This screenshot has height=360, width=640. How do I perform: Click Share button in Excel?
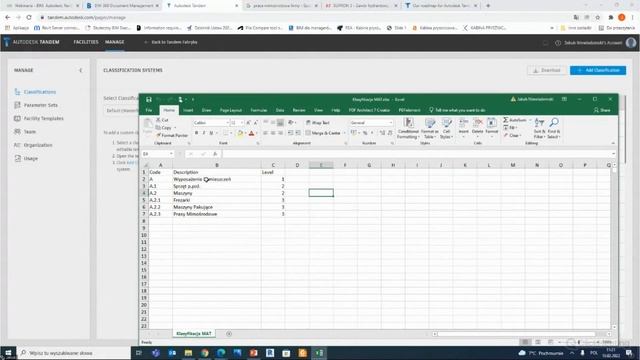click(x=602, y=110)
